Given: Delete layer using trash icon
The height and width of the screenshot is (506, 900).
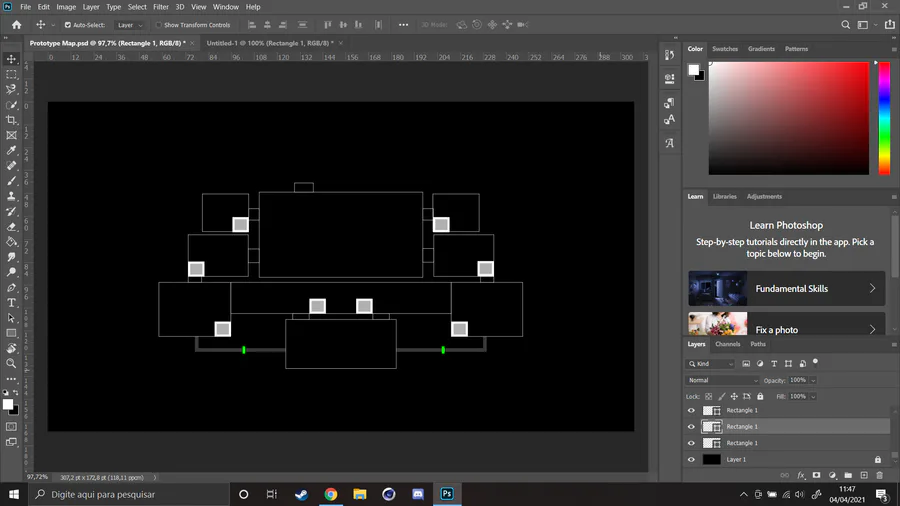Looking at the screenshot, I should tap(879, 475).
